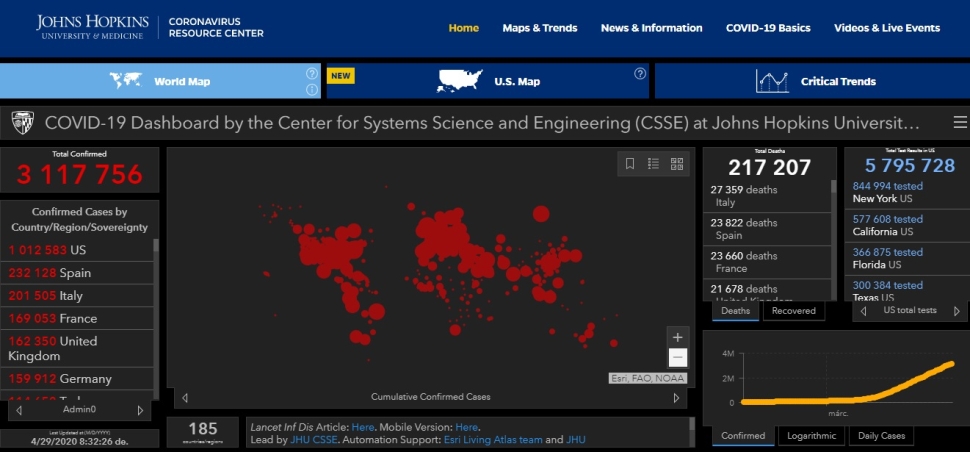This screenshot has width=970, height=452.
Task: Show previous map layer using left arrow under map
Action: (x=184, y=398)
